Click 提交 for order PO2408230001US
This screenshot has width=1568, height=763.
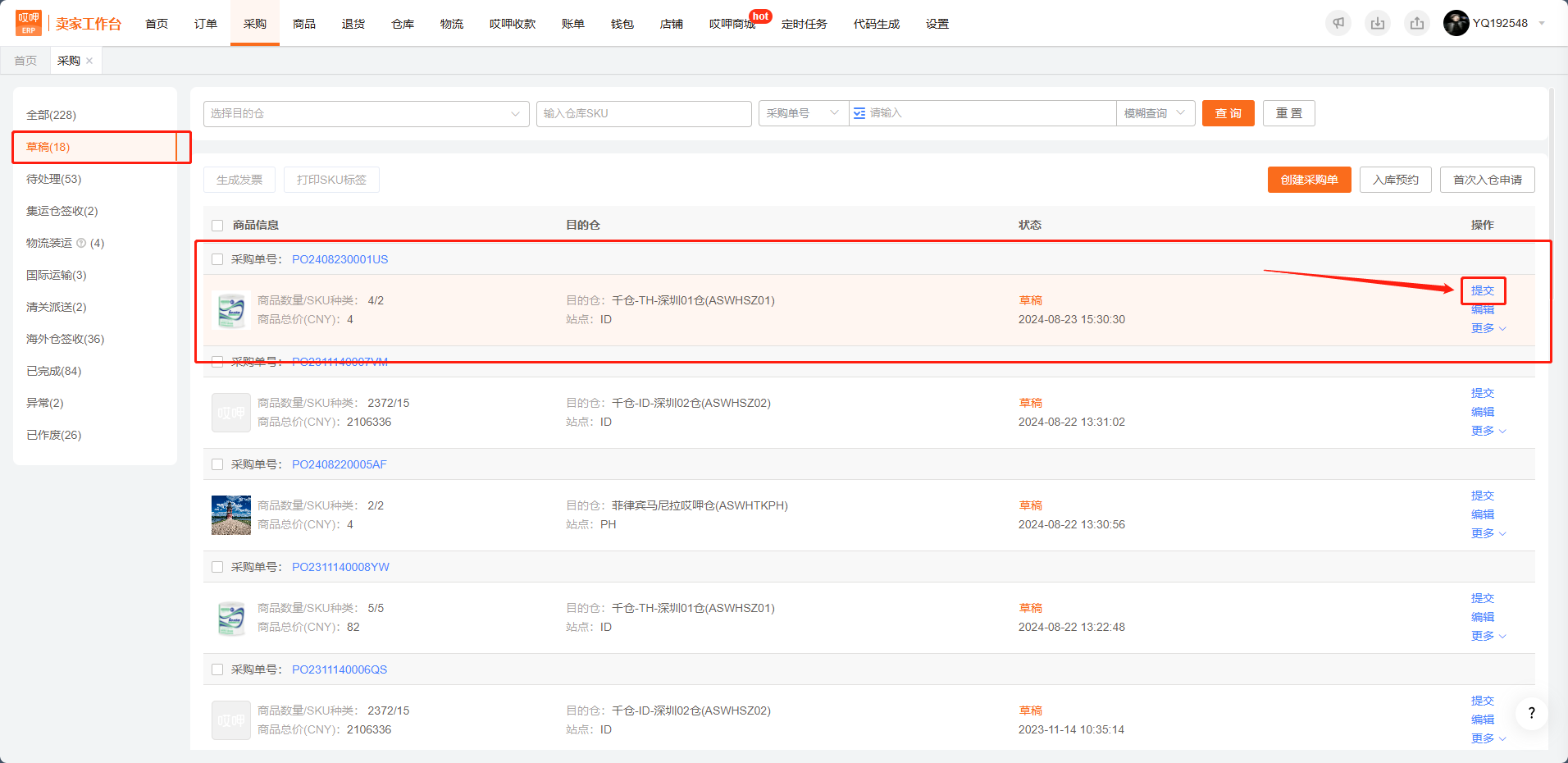[1483, 290]
